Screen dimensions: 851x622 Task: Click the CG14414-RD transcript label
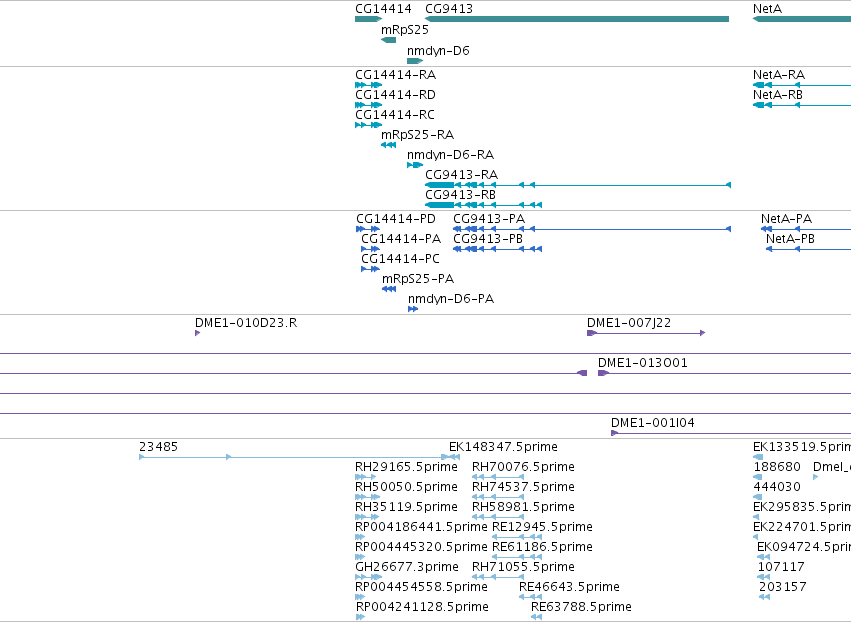pos(395,95)
